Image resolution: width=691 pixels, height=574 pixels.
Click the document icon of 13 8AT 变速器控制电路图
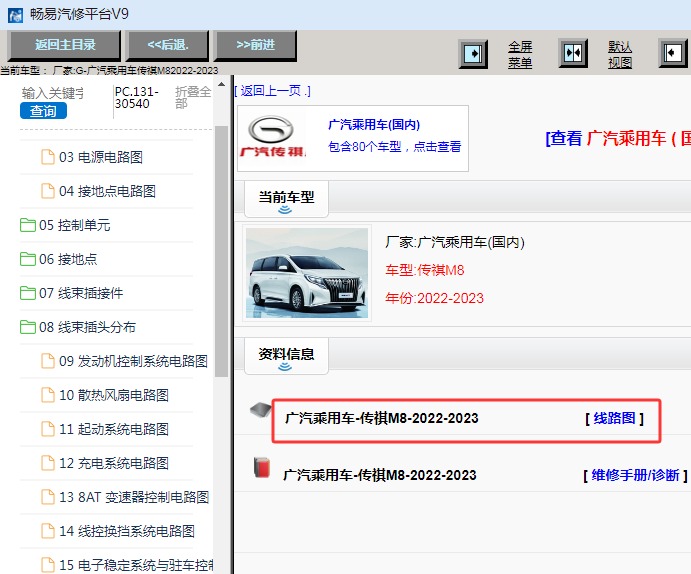pos(48,496)
